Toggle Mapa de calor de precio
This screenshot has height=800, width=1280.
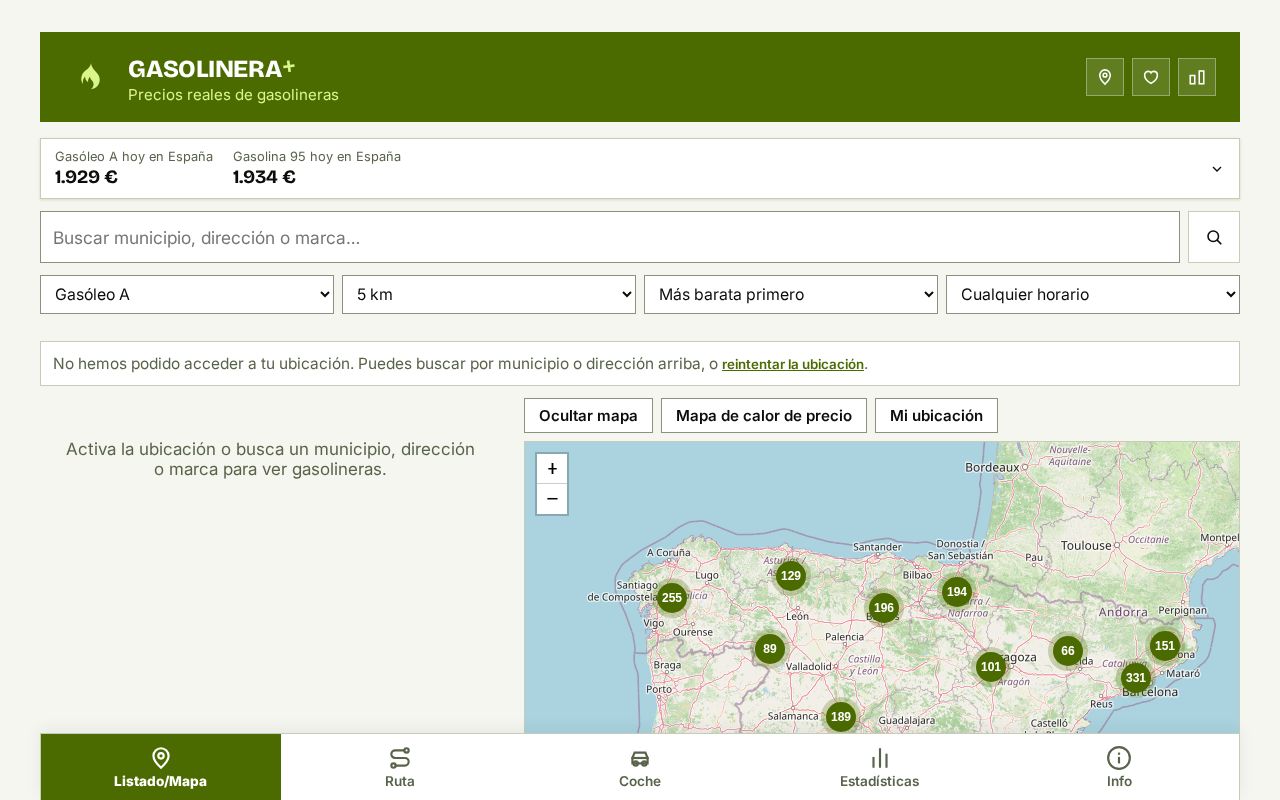(764, 416)
